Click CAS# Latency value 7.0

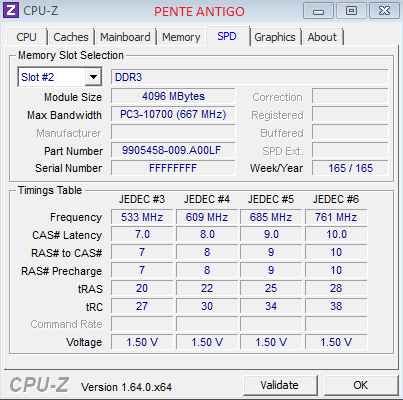pyautogui.click(x=142, y=234)
